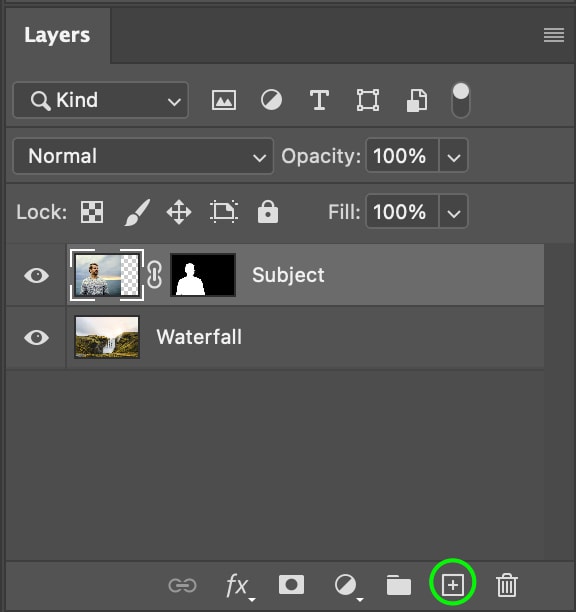The width and height of the screenshot is (576, 612).
Task: Add a layer mask
Action: click(291, 584)
